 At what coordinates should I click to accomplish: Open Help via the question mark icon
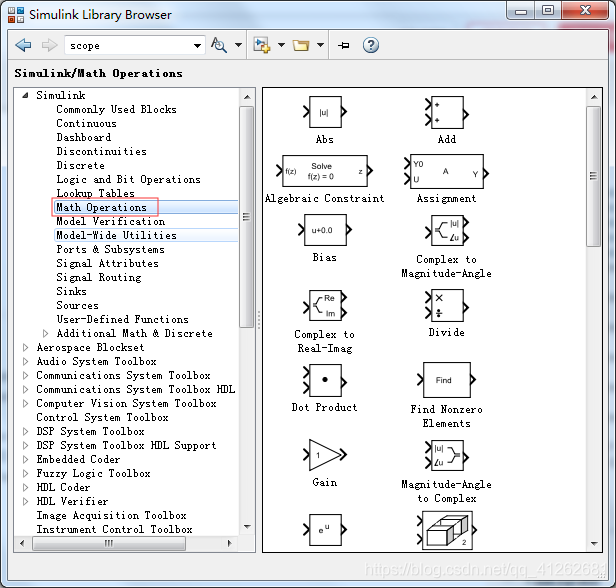(370, 45)
